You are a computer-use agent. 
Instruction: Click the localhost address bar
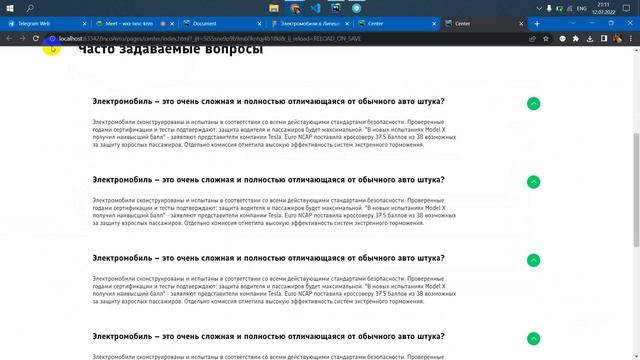pos(286,38)
